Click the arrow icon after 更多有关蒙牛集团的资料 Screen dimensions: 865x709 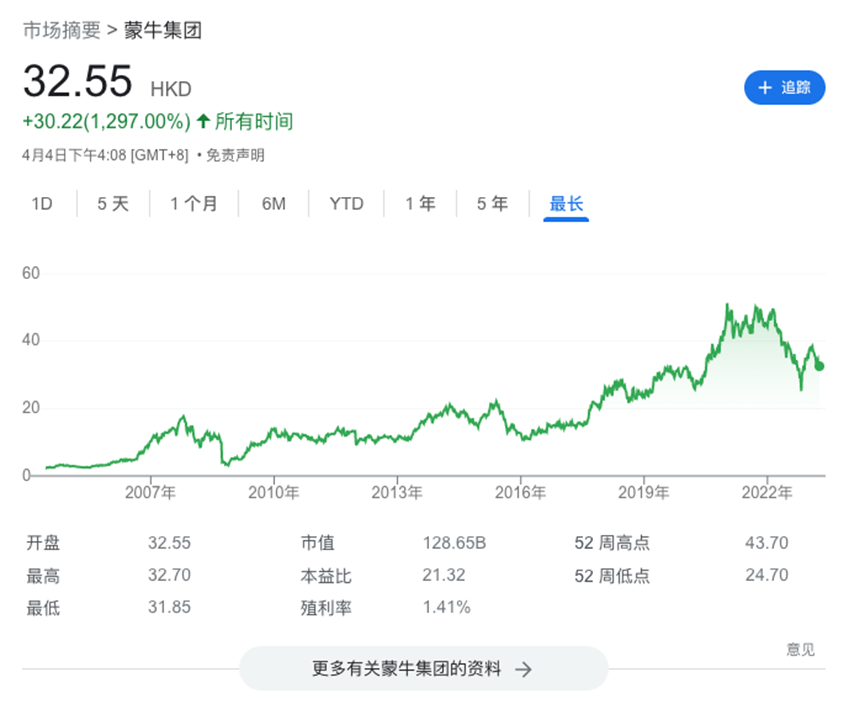pos(523,670)
